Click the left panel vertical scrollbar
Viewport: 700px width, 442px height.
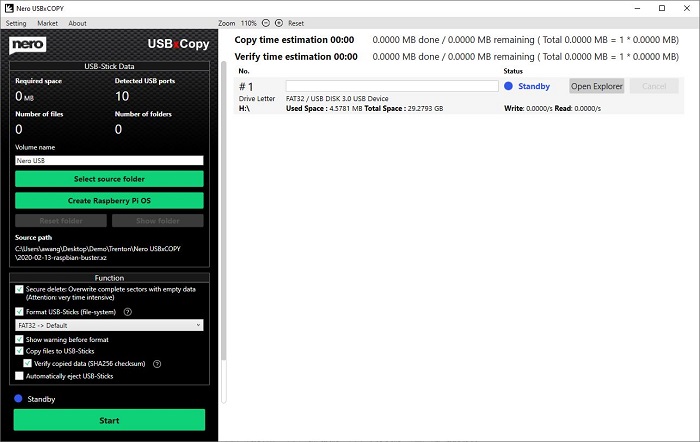click(224, 210)
